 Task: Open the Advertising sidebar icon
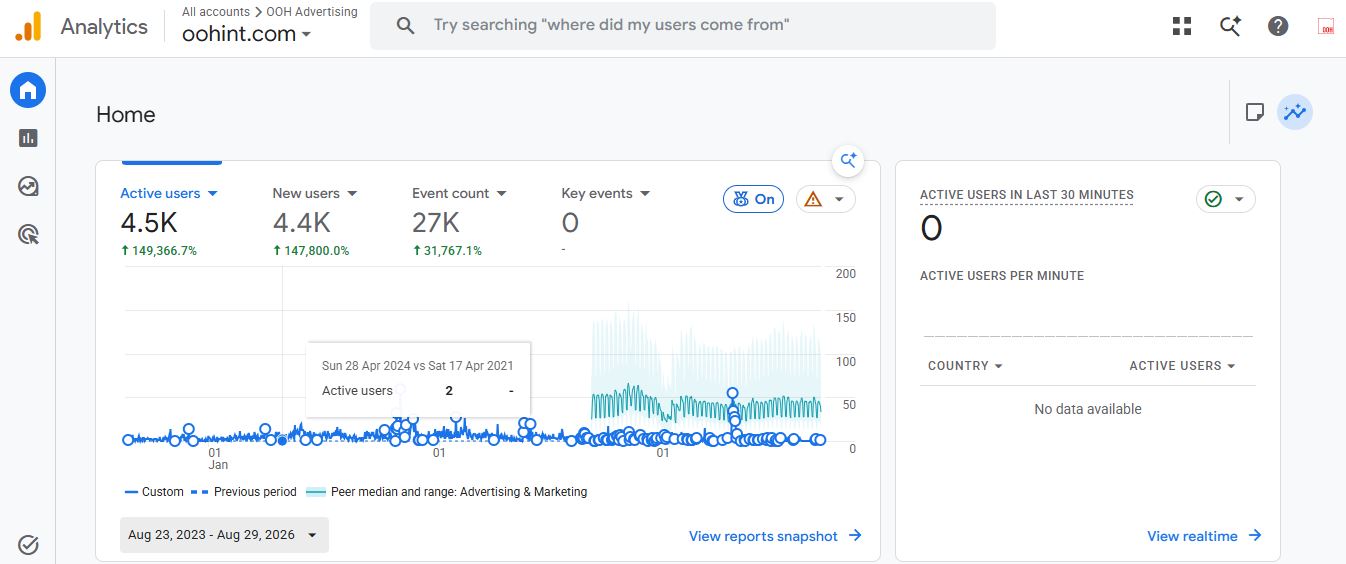point(28,235)
